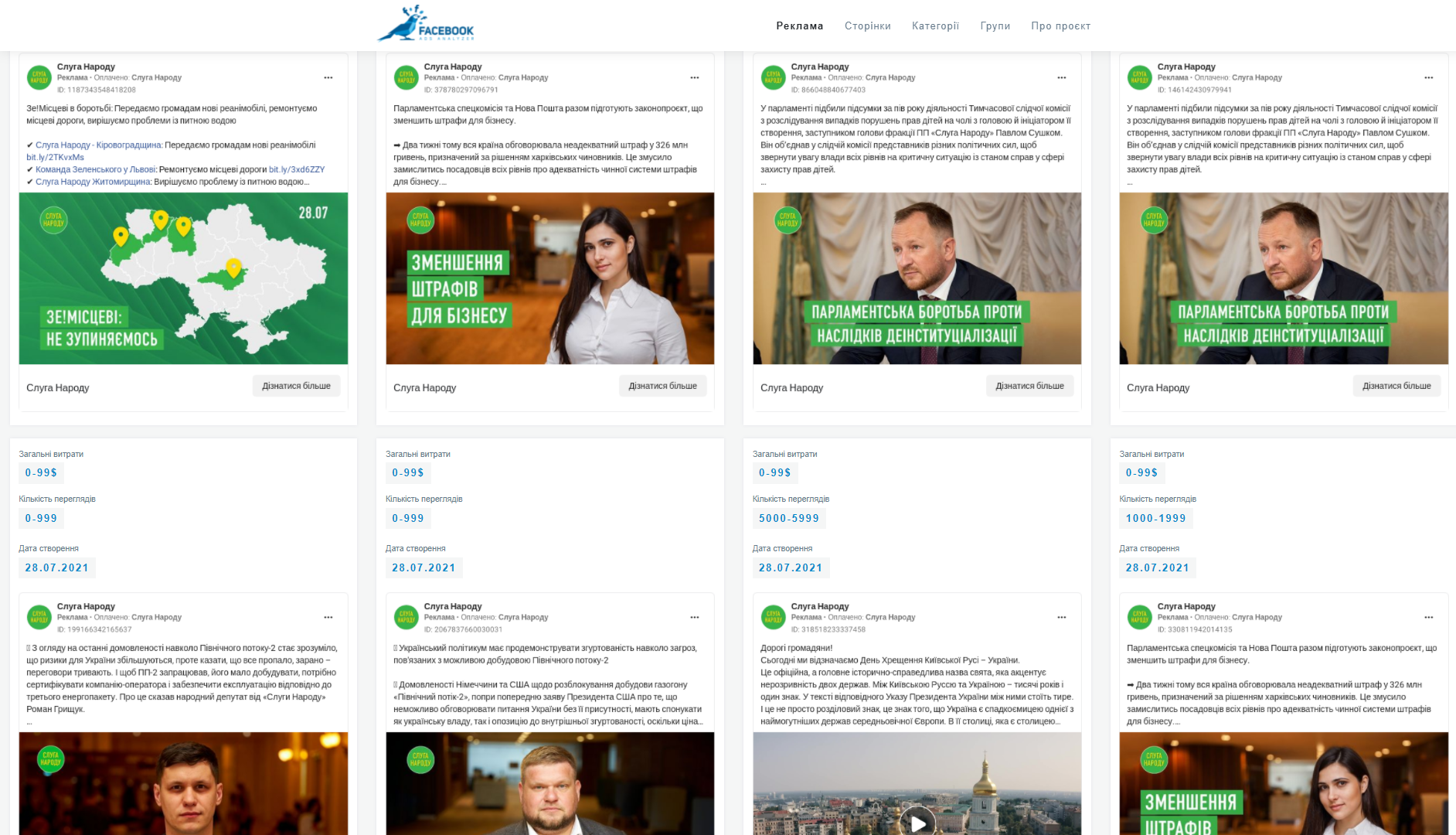Click Дізнатися більше under Зменшення штрафів ad

coord(662,386)
